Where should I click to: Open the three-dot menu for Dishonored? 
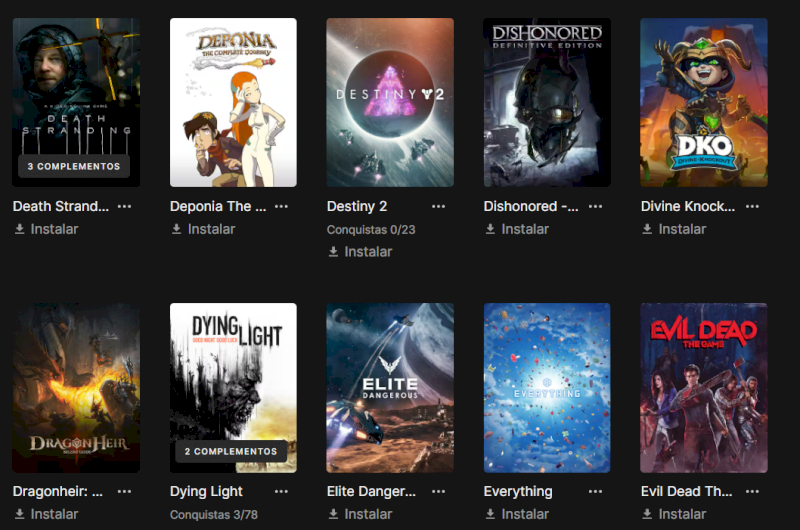[595, 206]
